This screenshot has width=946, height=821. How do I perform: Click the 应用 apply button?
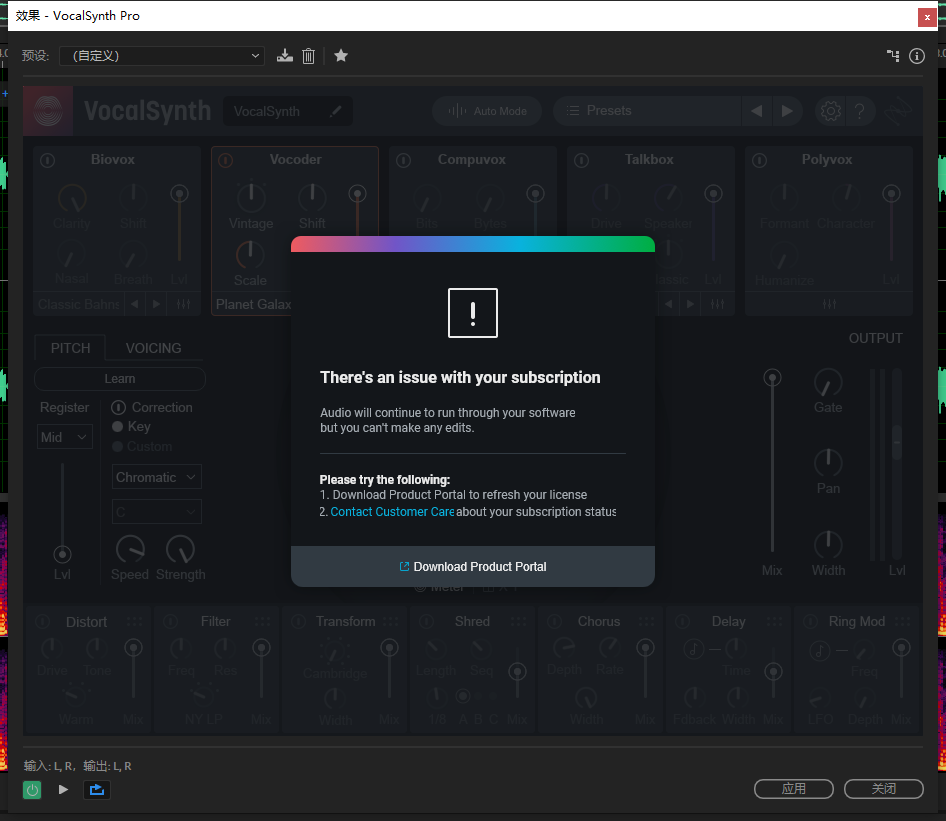pos(794,788)
